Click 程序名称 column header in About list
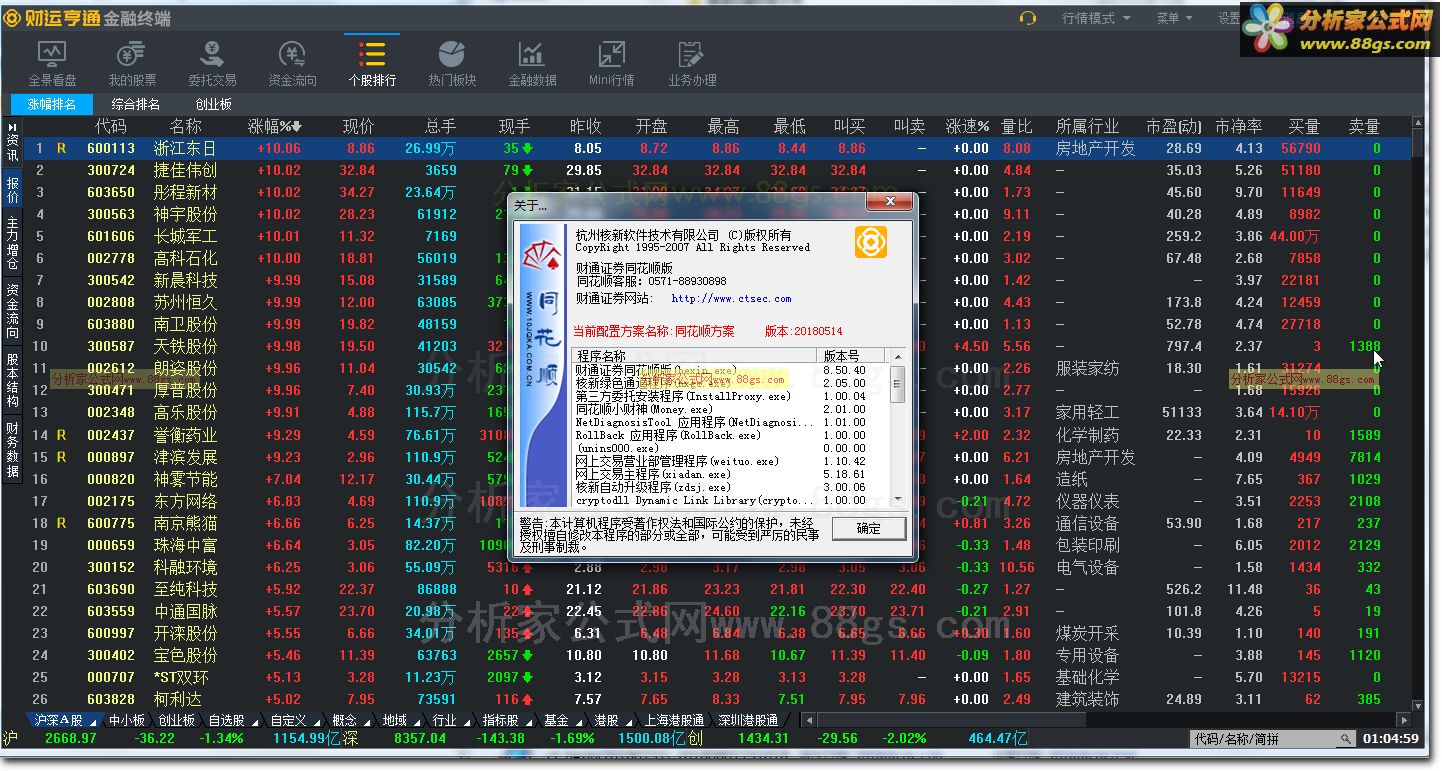Image resolution: width=1442 pixels, height=771 pixels. click(695, 356)
